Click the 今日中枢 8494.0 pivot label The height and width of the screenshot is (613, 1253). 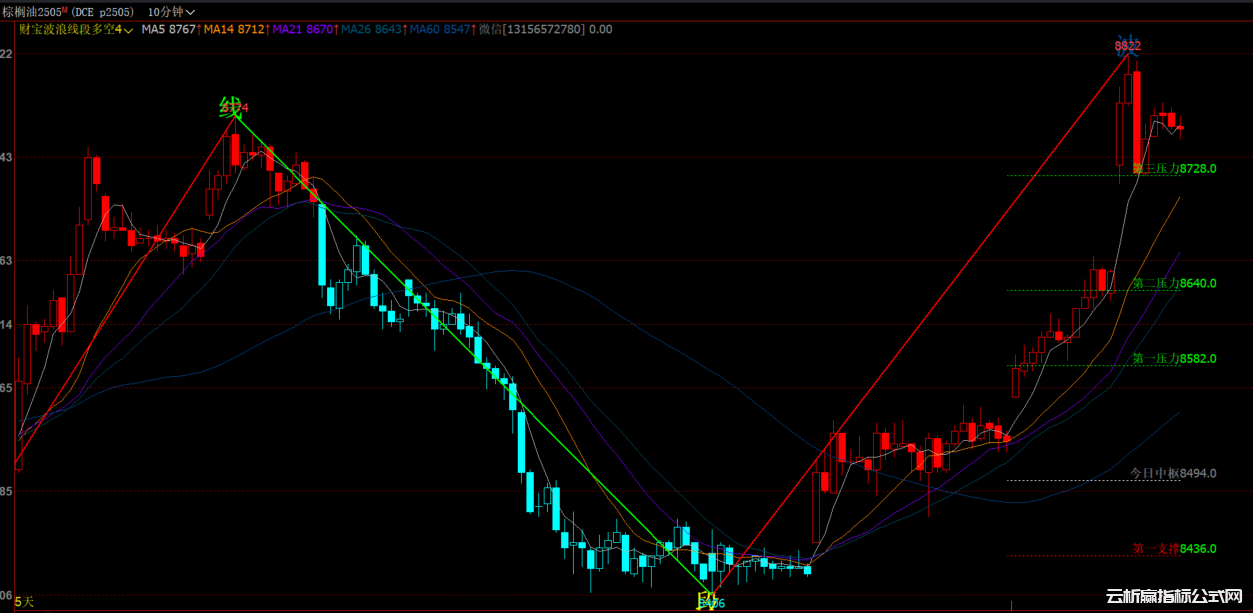(x=1173, y=473)
